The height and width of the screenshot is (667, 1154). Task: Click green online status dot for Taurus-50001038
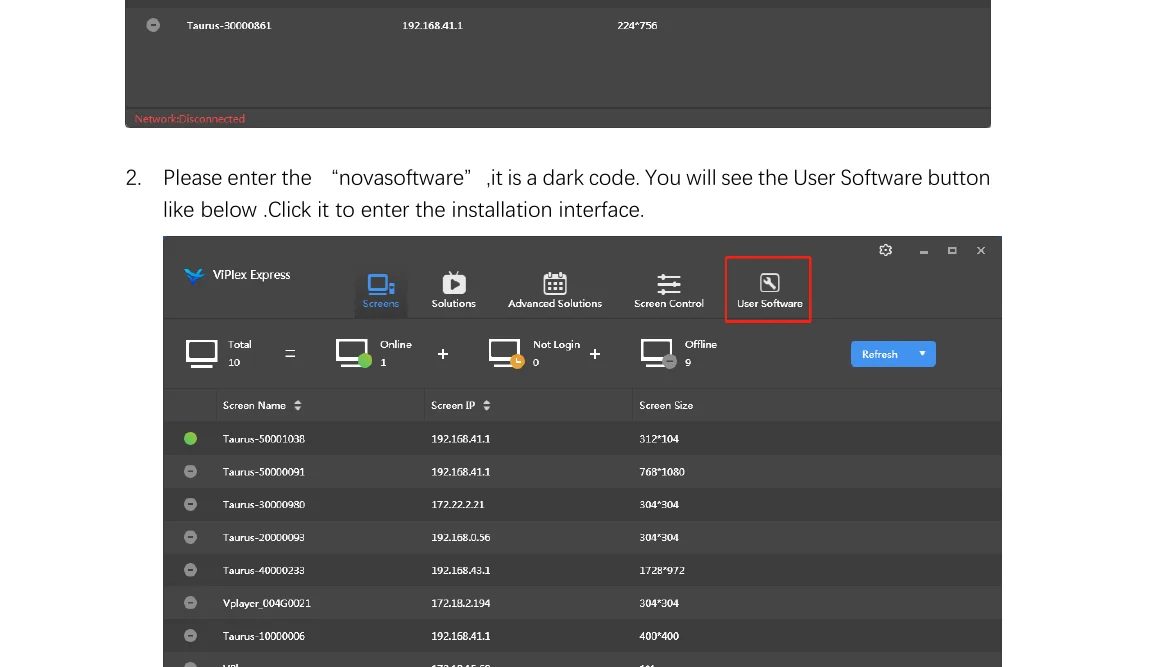pos(191,439)
